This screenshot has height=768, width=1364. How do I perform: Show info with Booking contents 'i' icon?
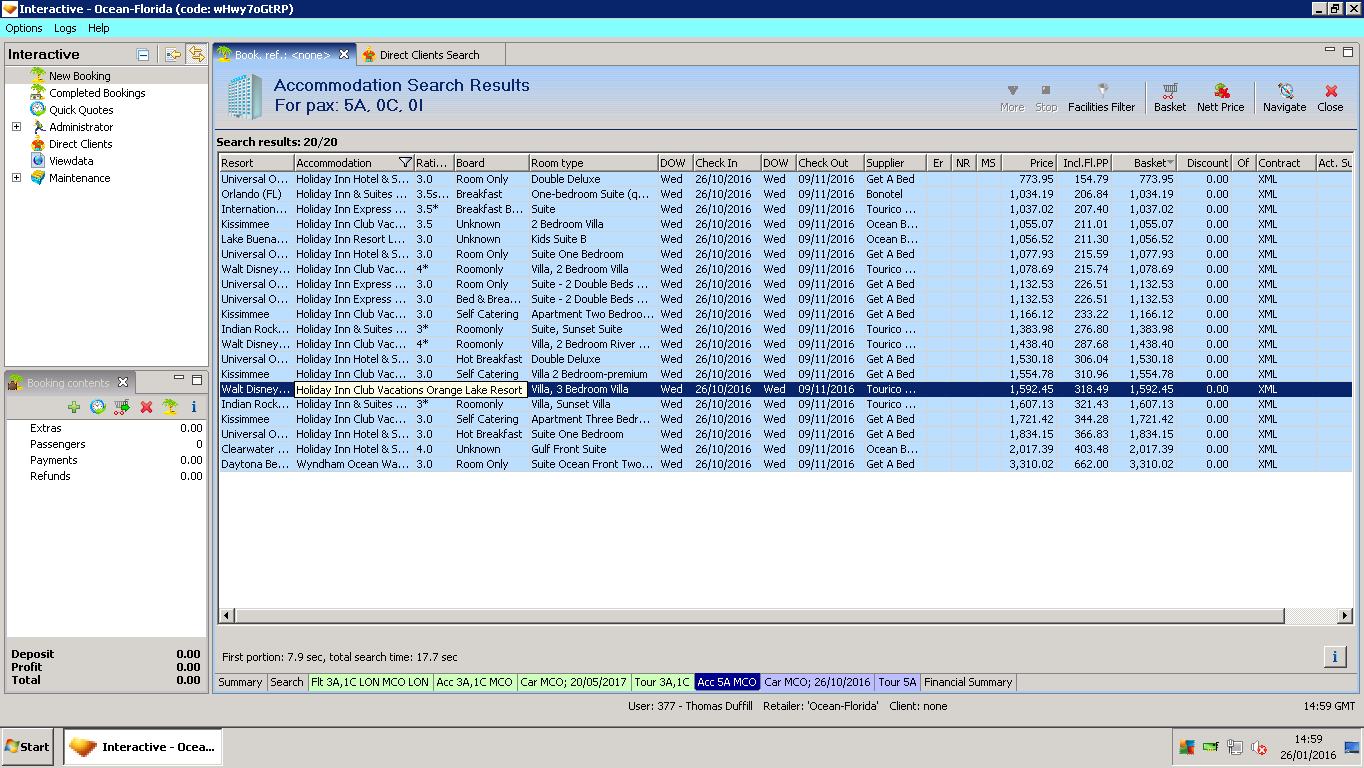pos(194,407)
